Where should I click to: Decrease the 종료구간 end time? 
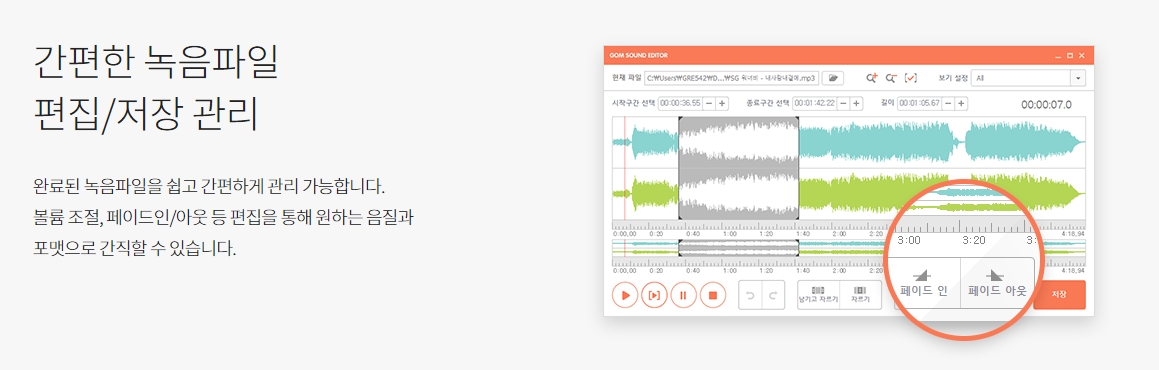pos(843,103)
